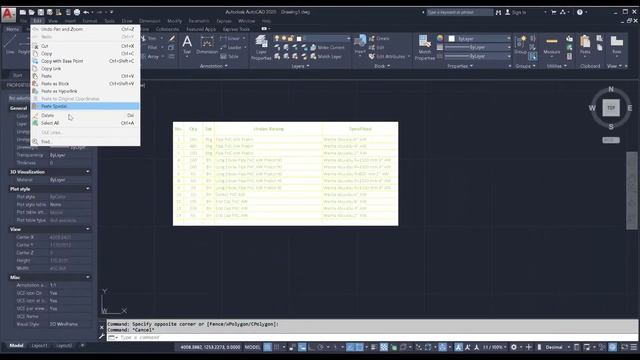Collapse the Misc section in Properties palette
The height and width of the screenshot is (360, 640).
[88, 277]
